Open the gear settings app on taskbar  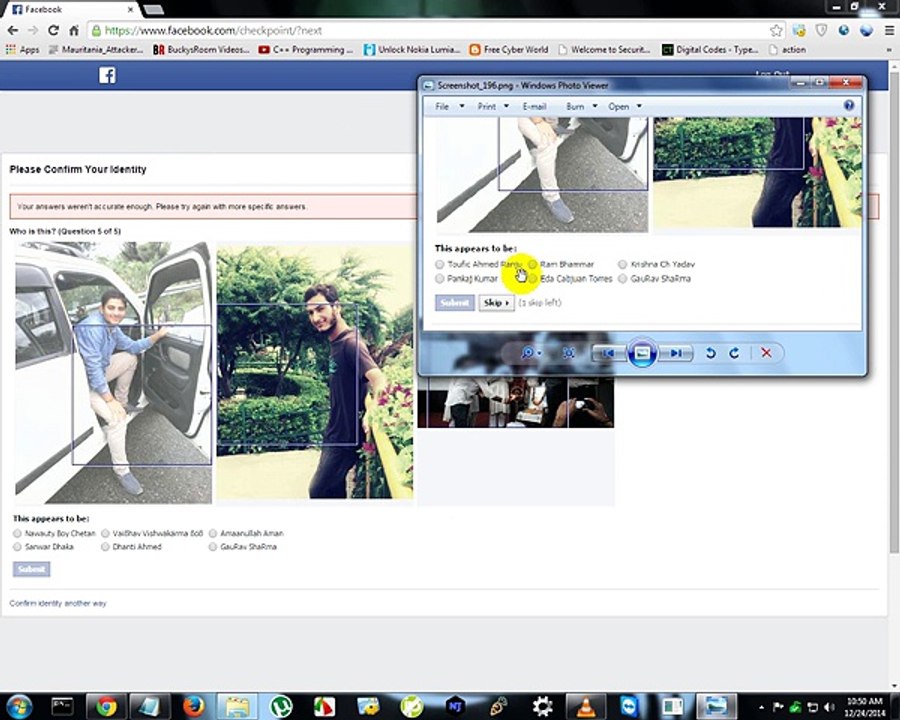tap(542, 706)
